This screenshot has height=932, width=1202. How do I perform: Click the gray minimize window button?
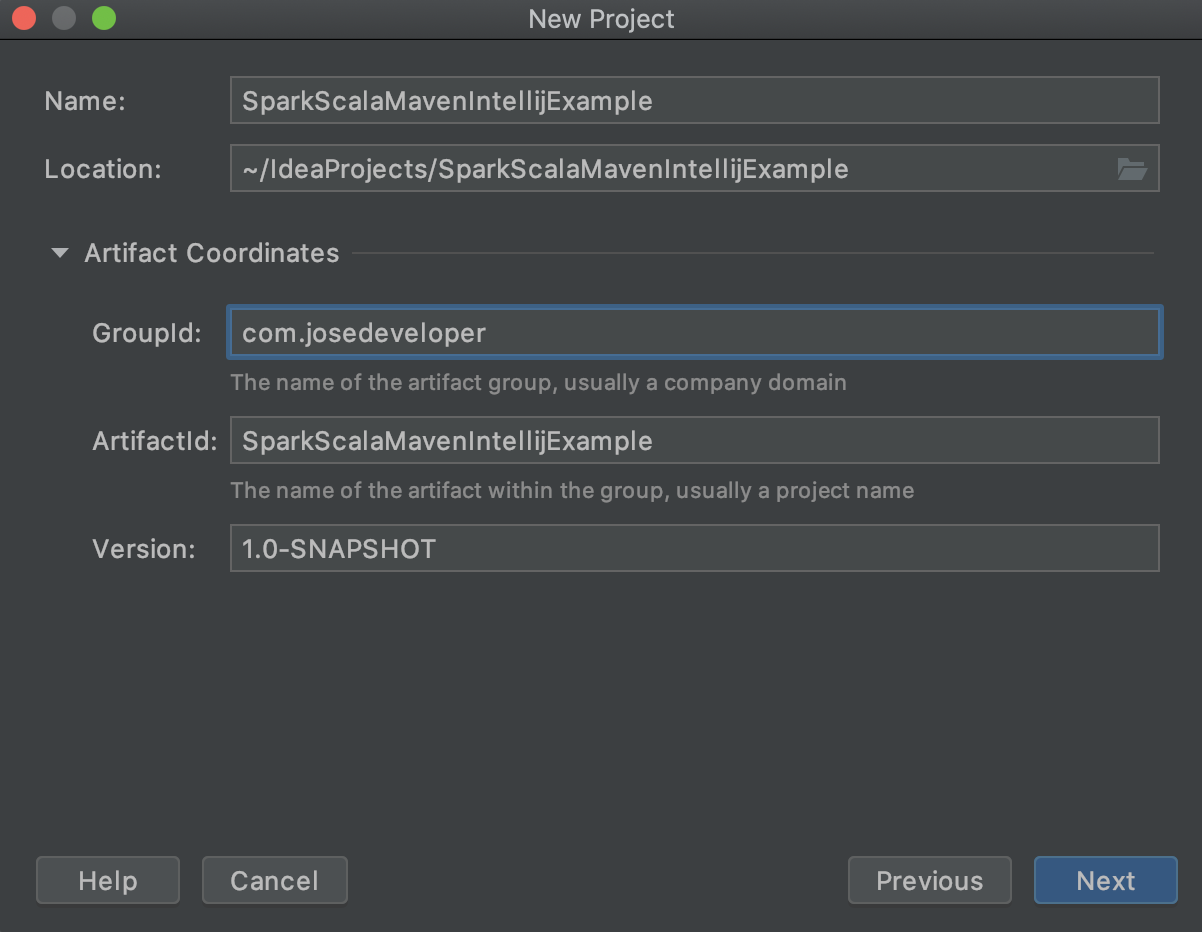[x=64, y=19]
